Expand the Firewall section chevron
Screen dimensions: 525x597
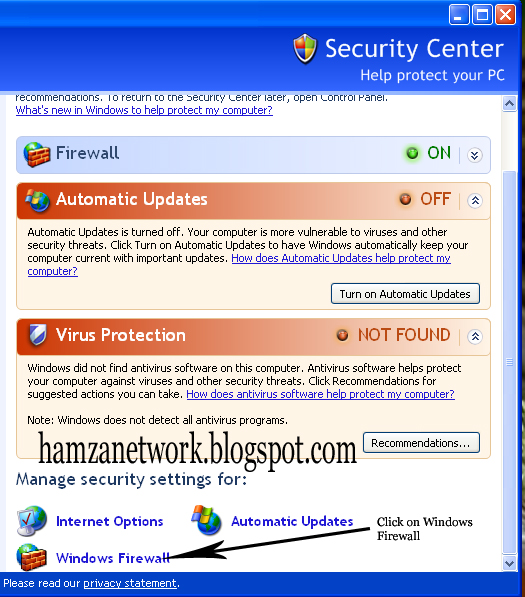coord(475,155)
